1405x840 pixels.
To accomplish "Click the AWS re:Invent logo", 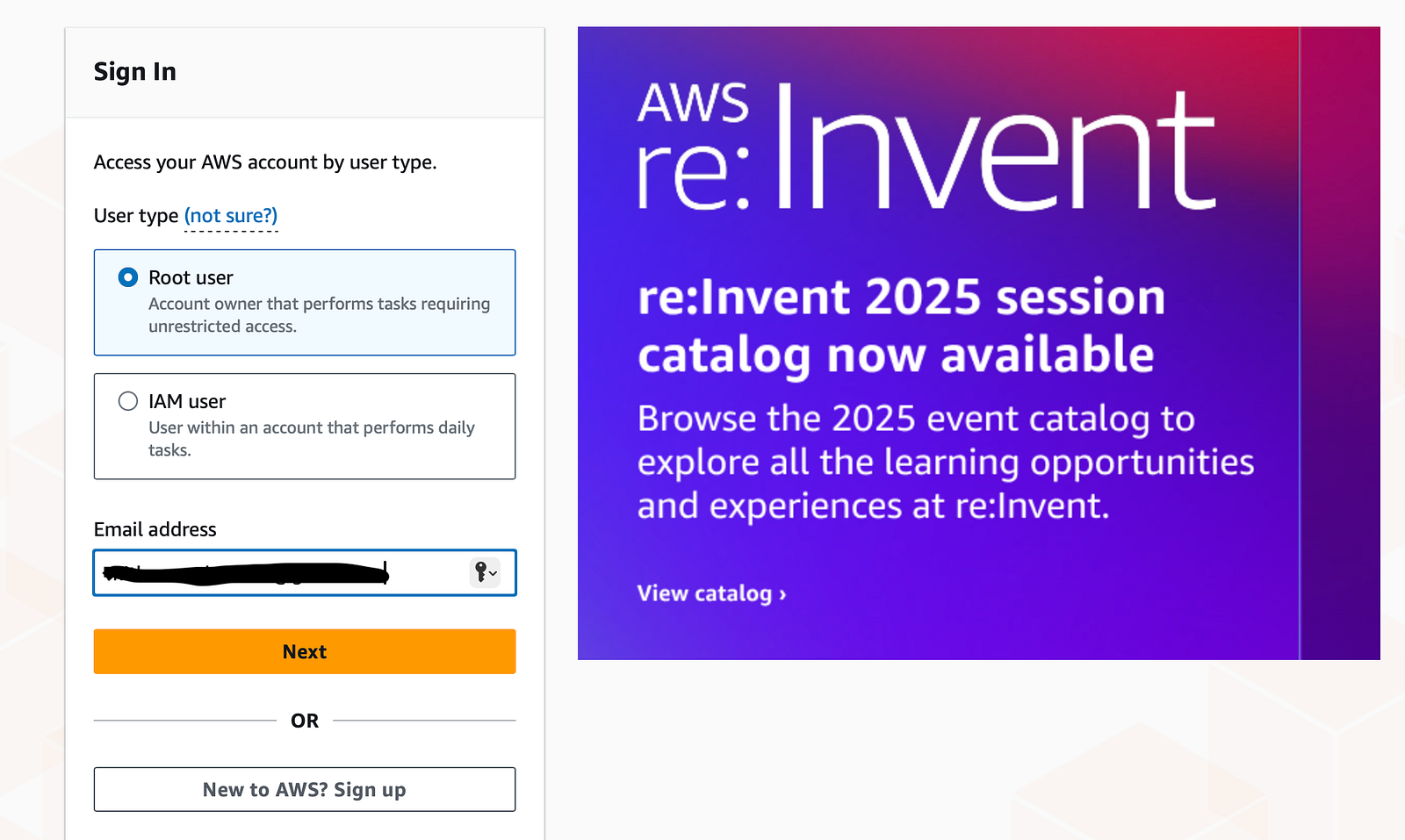I will click(x=926, y=147).
